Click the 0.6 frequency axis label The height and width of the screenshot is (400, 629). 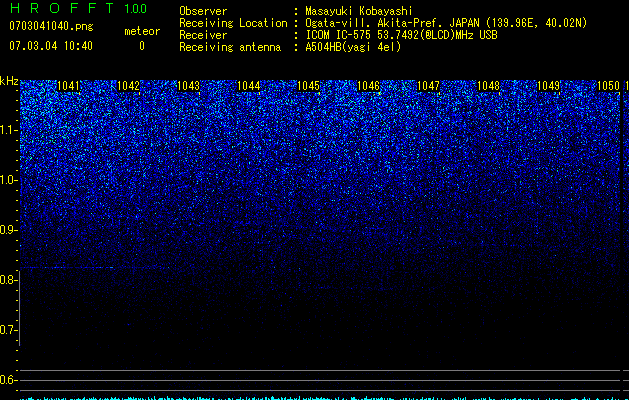(x=7, y=380)
